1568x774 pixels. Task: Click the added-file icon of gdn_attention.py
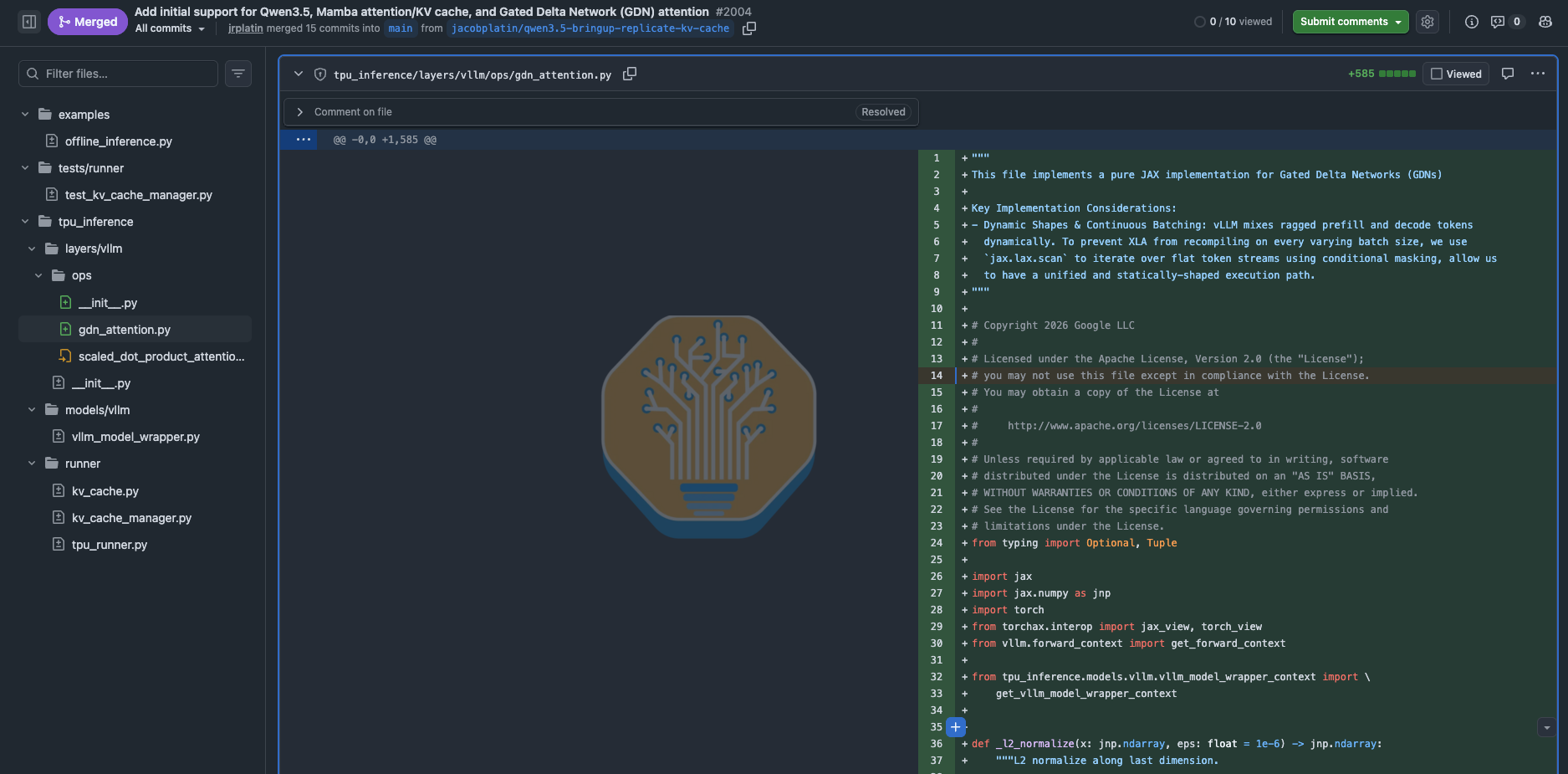coord(65,329)
